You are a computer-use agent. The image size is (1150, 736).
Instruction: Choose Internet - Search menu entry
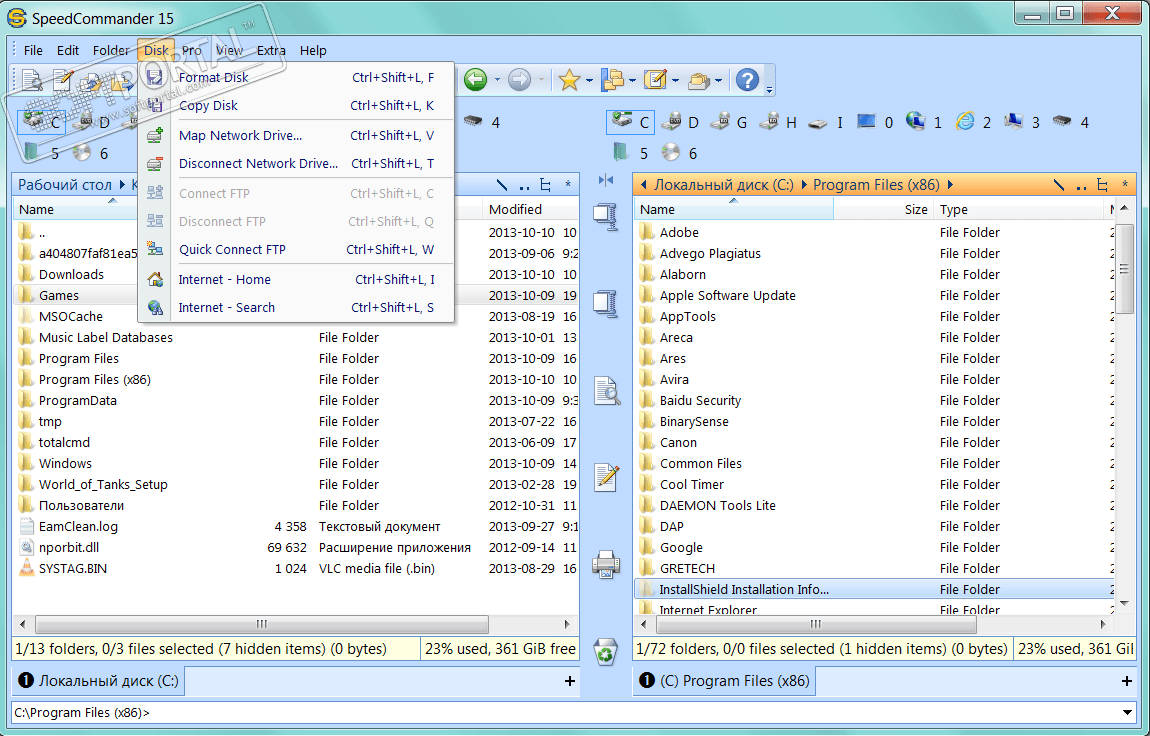296,307
